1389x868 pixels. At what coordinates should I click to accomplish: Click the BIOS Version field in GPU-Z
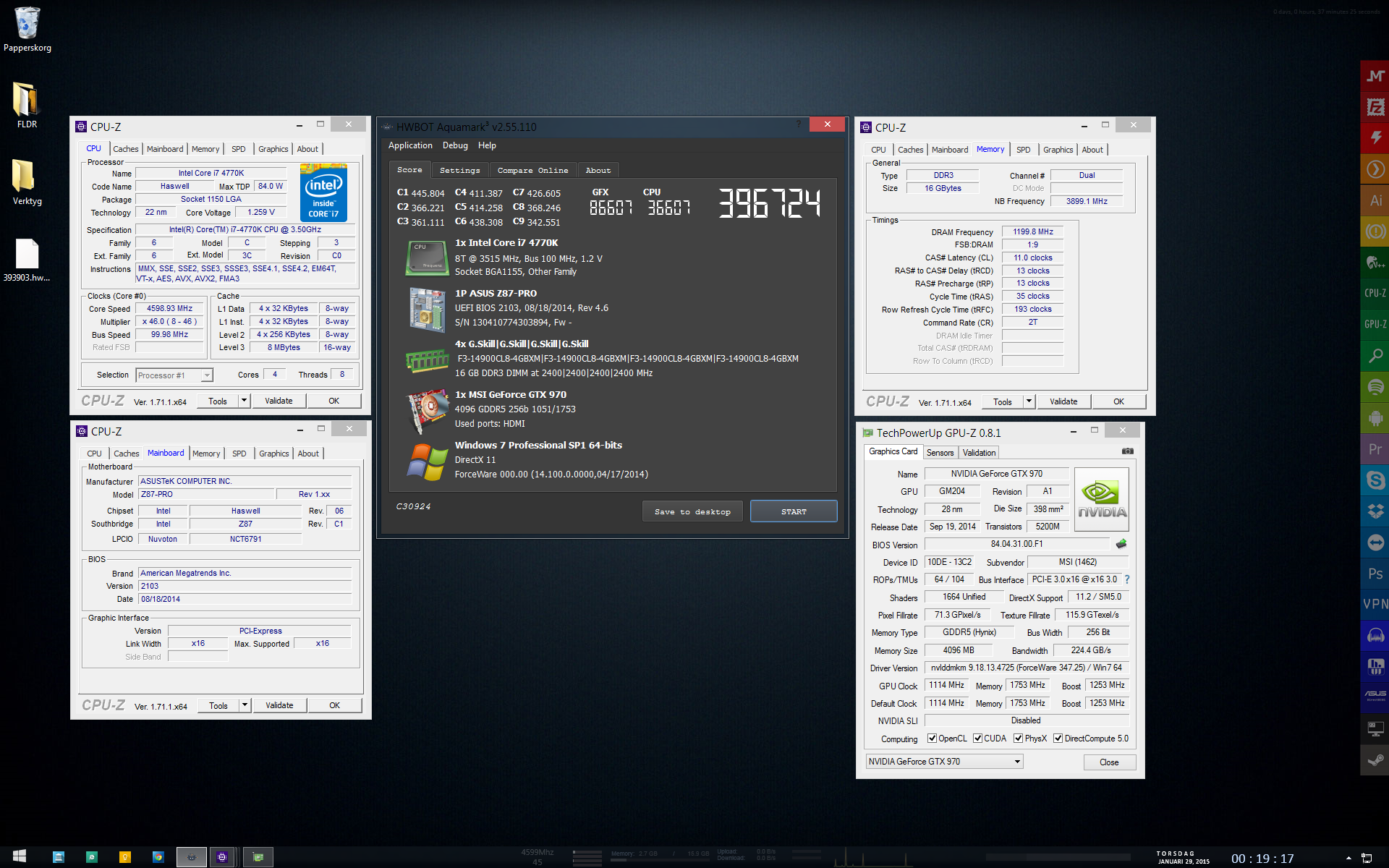(1016, 544)
